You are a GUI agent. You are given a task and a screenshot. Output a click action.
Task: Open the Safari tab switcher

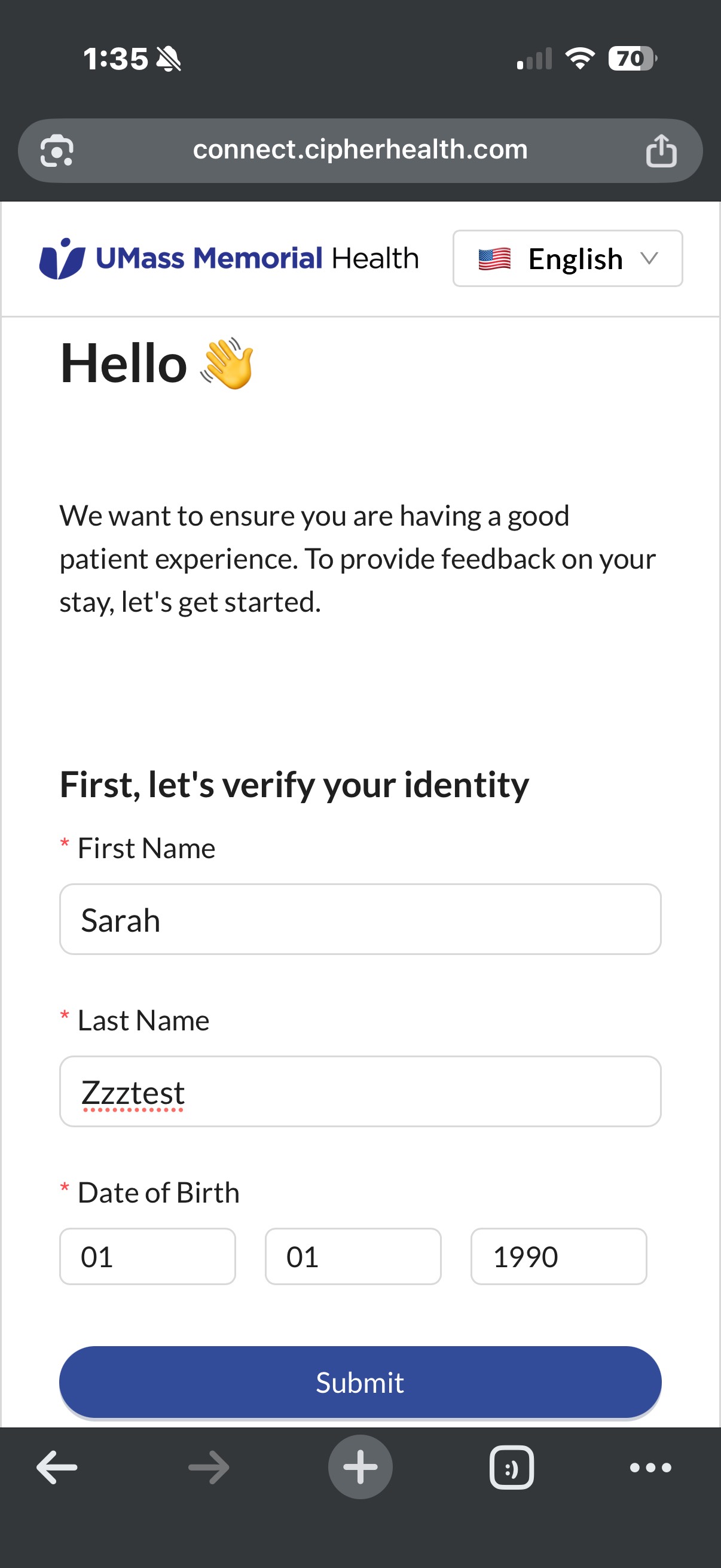(x=511, y=1467)
